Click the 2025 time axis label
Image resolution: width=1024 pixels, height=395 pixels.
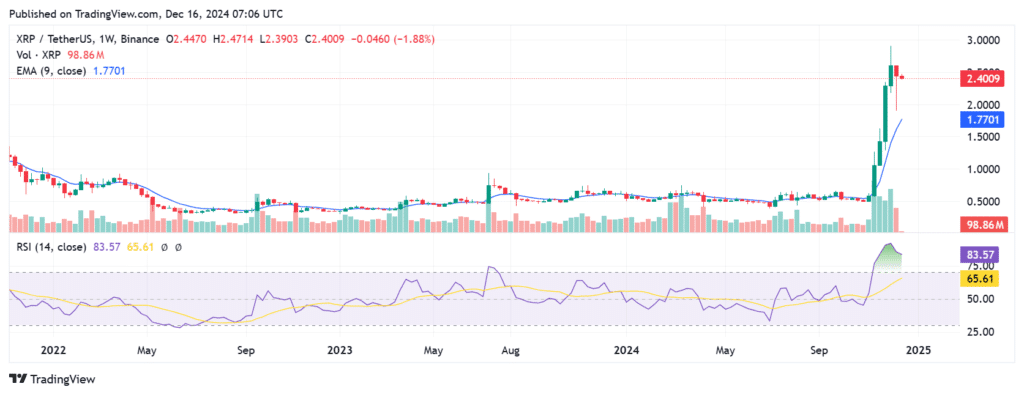[x=918, y=350]
